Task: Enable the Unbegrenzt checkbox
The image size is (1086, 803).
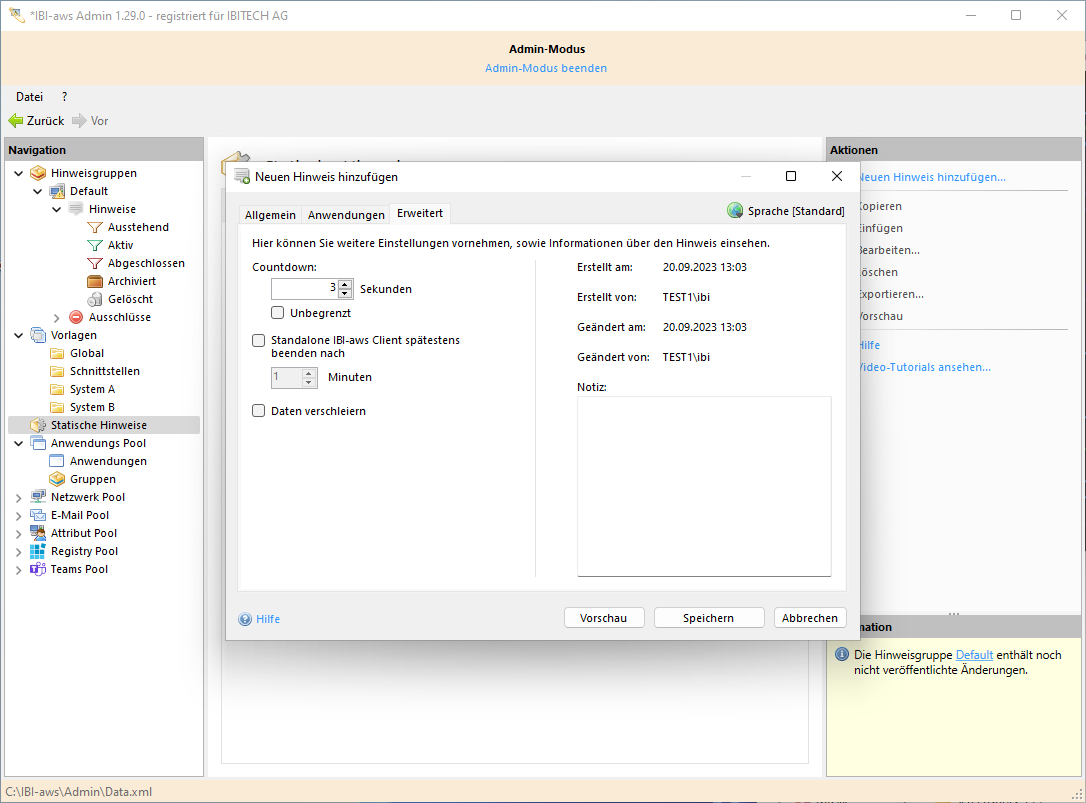Action: 278,313
